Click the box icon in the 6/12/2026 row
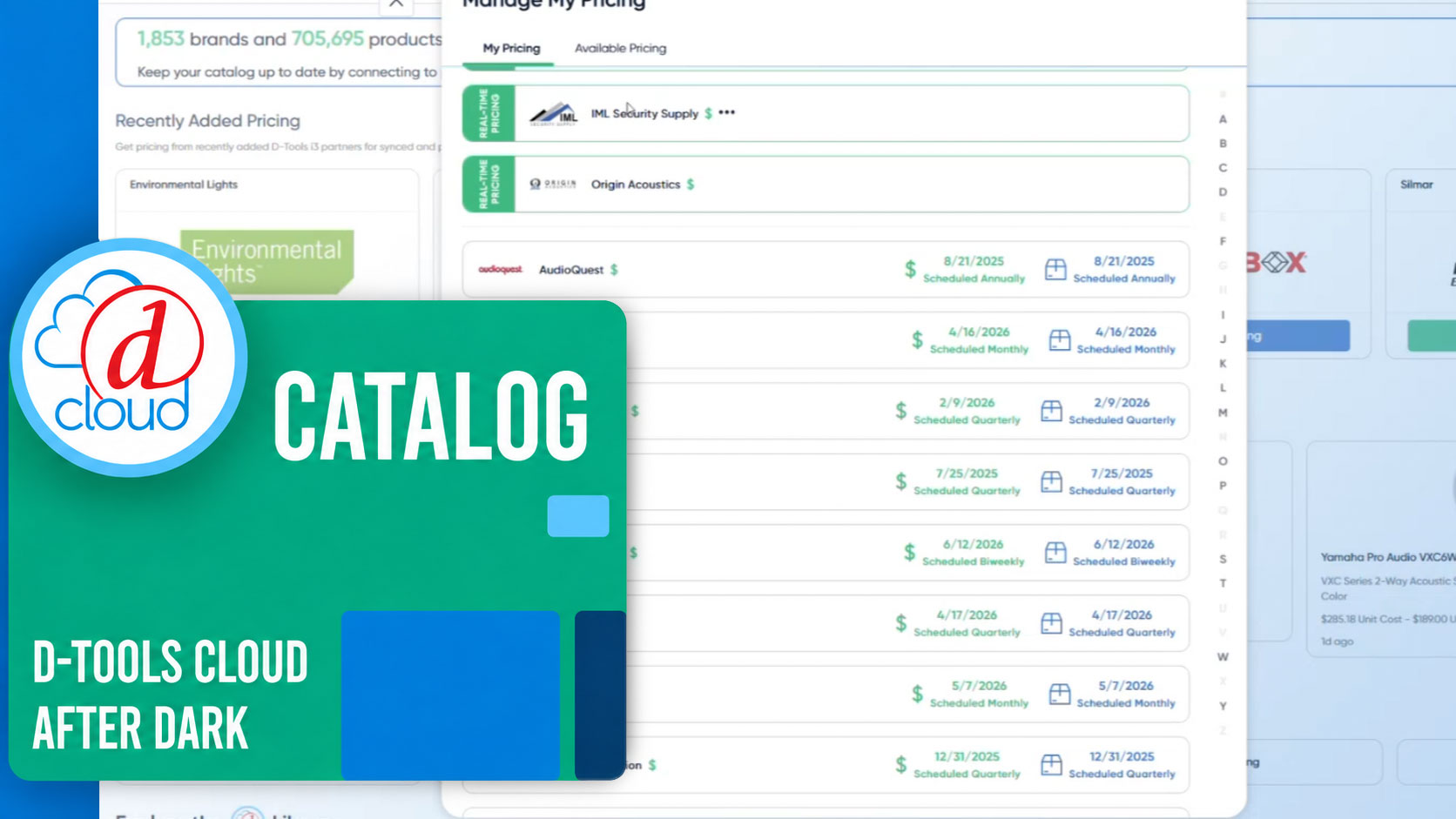 [1055, 553]
